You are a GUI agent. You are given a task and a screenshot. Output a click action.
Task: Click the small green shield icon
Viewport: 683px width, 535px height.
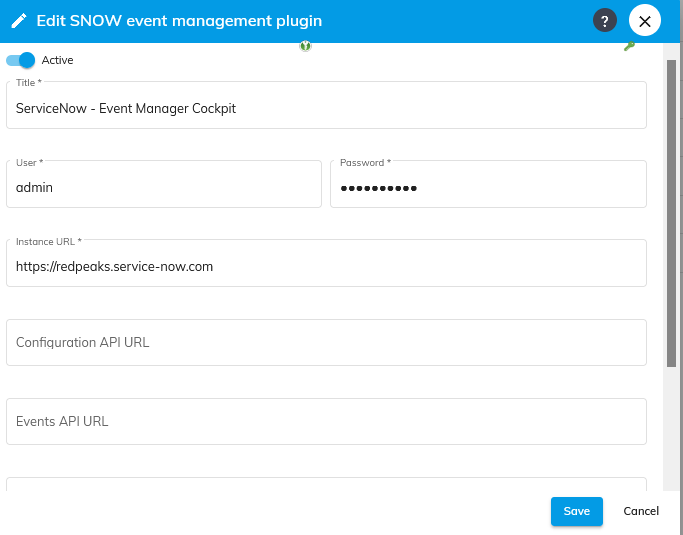coord(306,46)
